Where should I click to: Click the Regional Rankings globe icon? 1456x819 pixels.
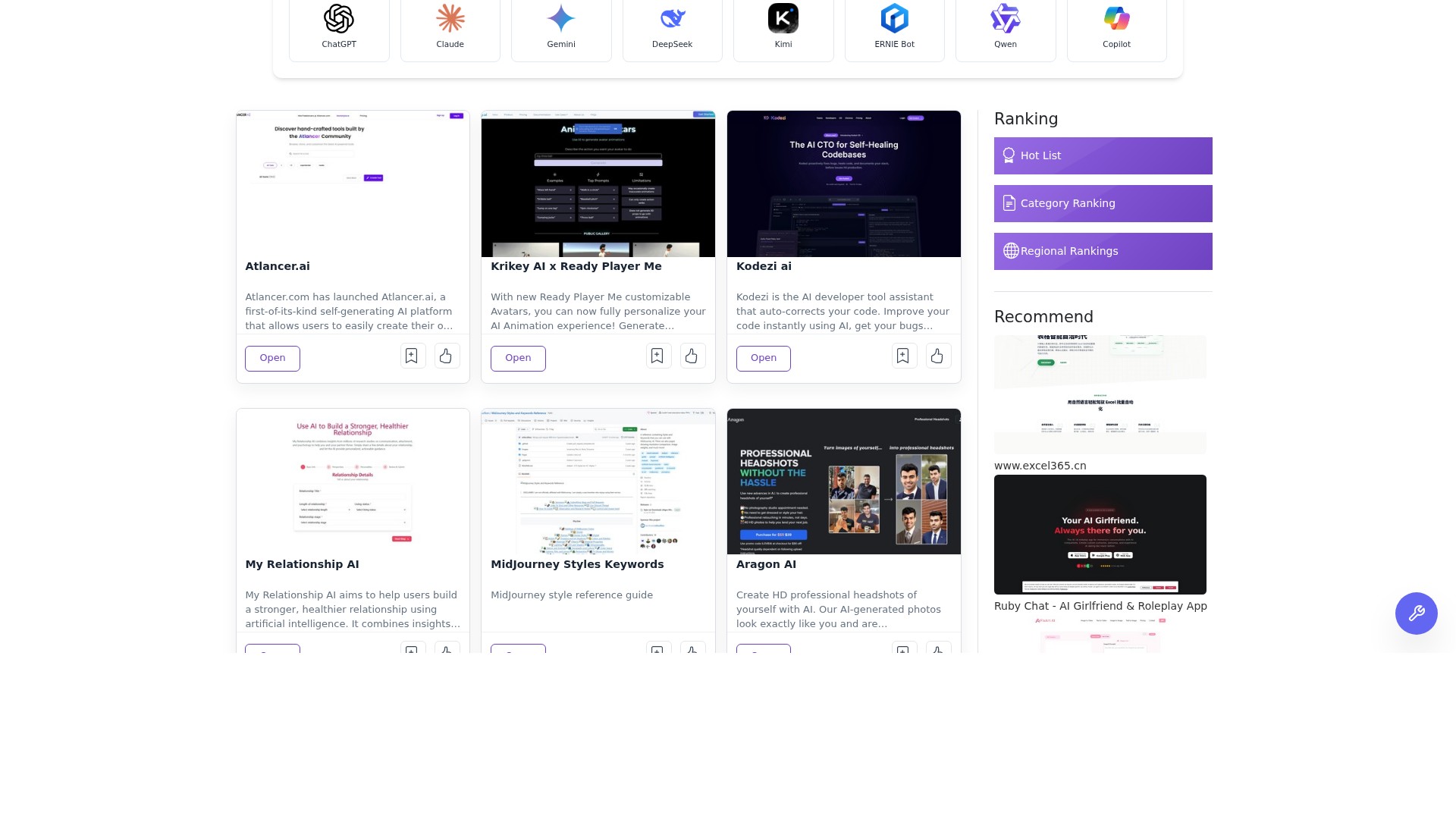click(1011, 251)
